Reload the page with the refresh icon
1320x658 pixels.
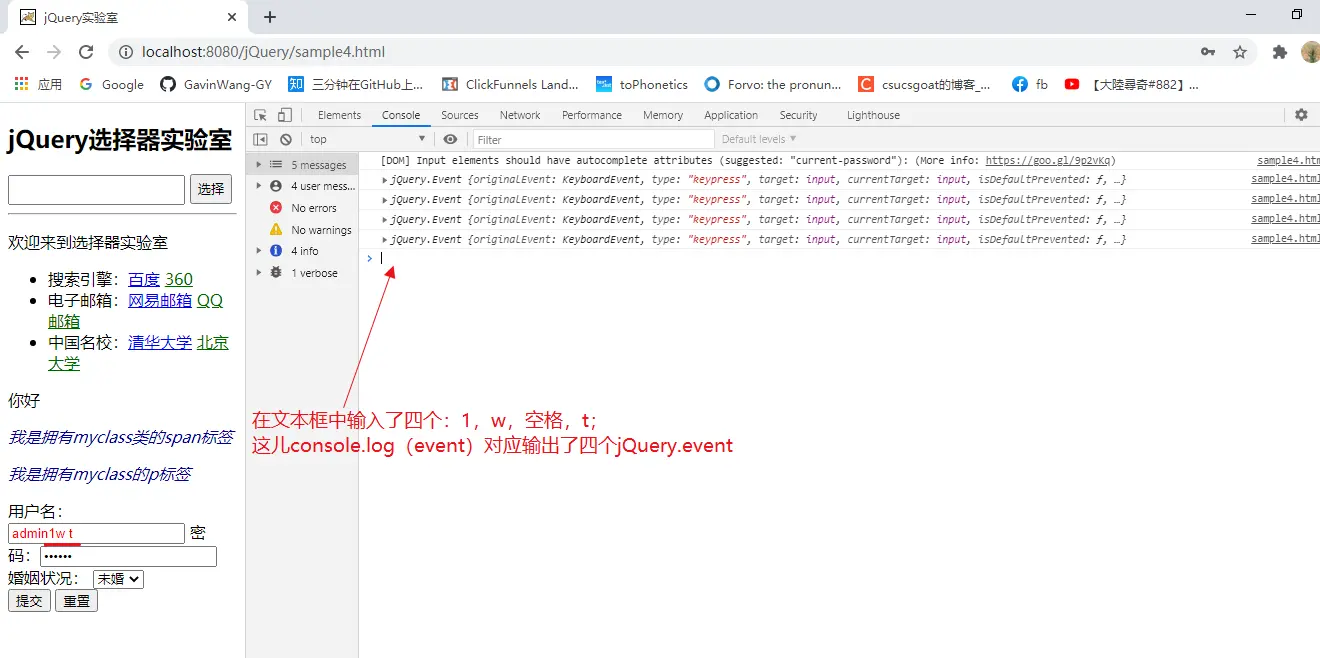pos(86,52)
